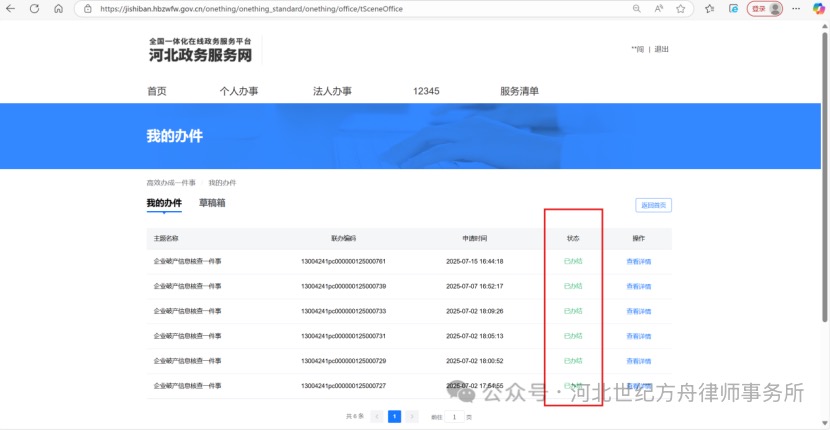Click timestamp 2025-07-02 18:09:26
Image resolution: width=830 pixels, height=430 pixels.
474,311
